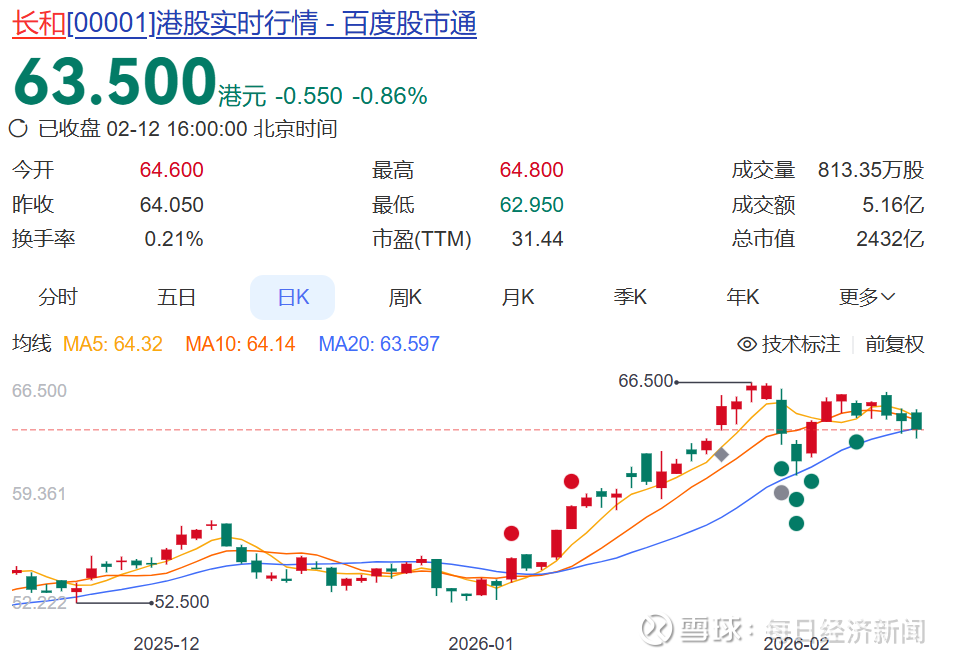This screenshot has height=660, width=954.
Task: Click the lowest green circle marker on chart
Action: (796, 523)
